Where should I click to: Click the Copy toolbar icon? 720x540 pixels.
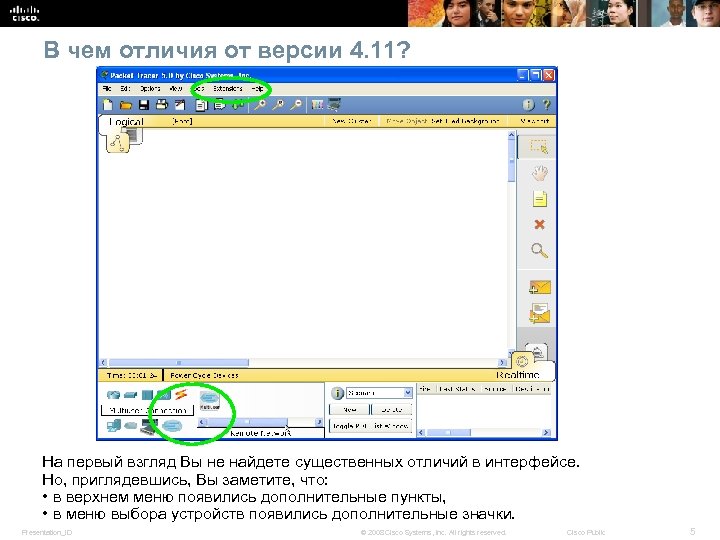point(202,105)
